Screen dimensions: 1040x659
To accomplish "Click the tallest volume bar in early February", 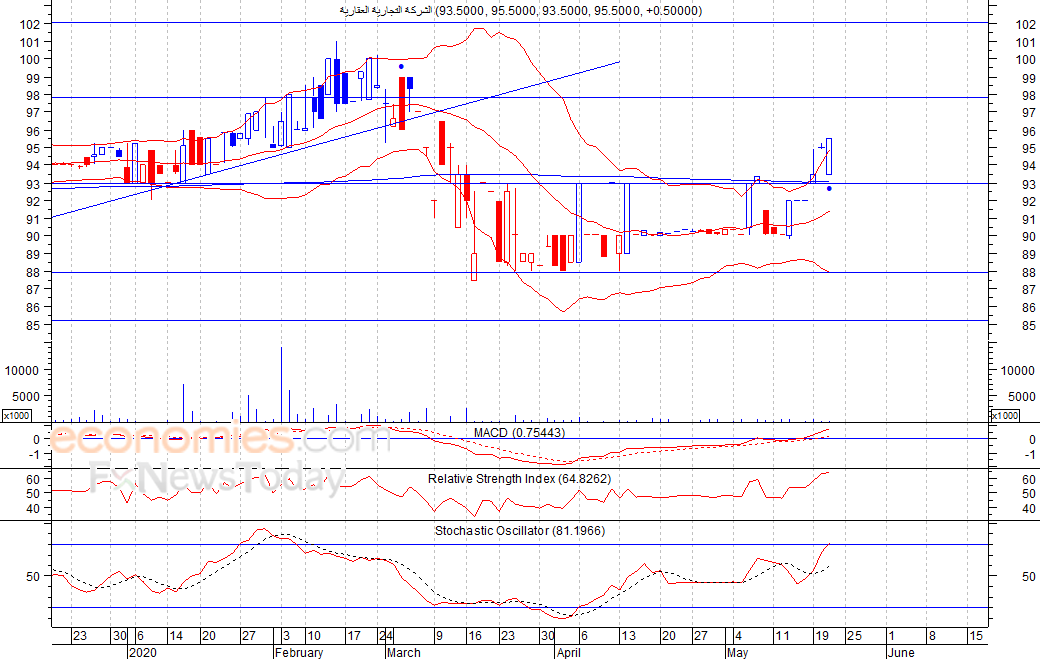I will coord(281,385).
